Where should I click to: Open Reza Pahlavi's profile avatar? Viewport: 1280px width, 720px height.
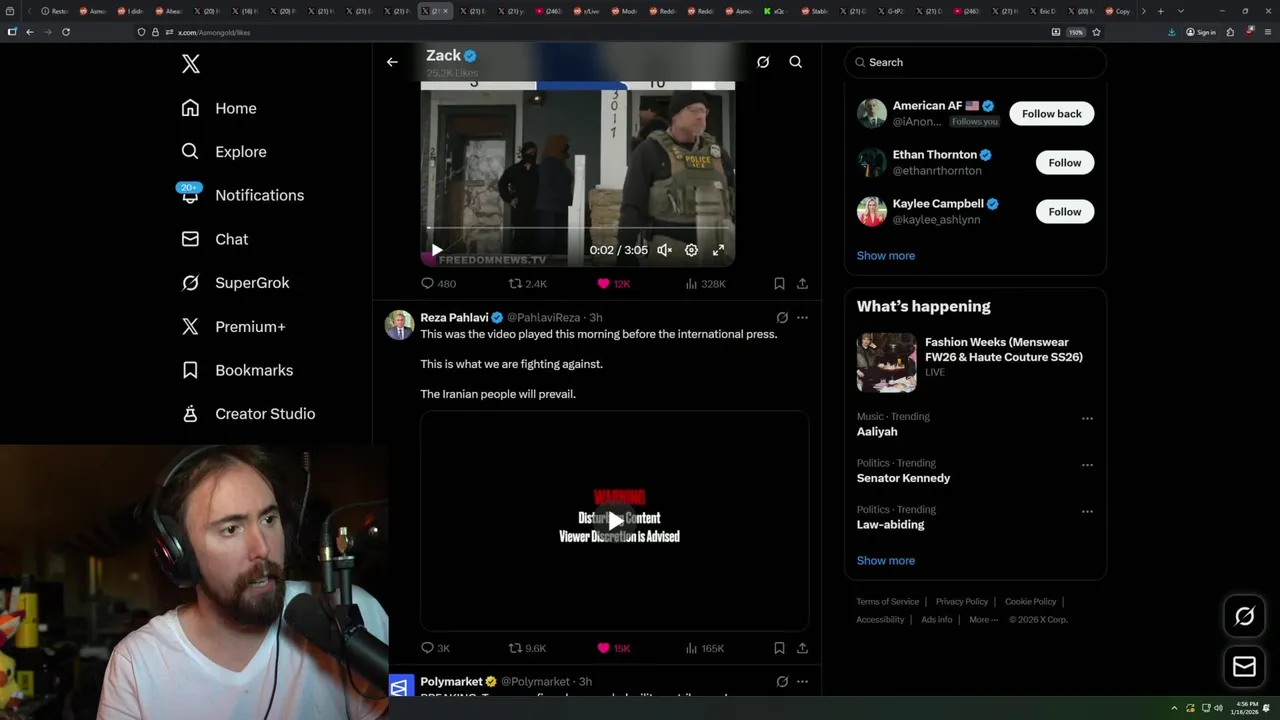pyautogui.click(x=400, y=325)
